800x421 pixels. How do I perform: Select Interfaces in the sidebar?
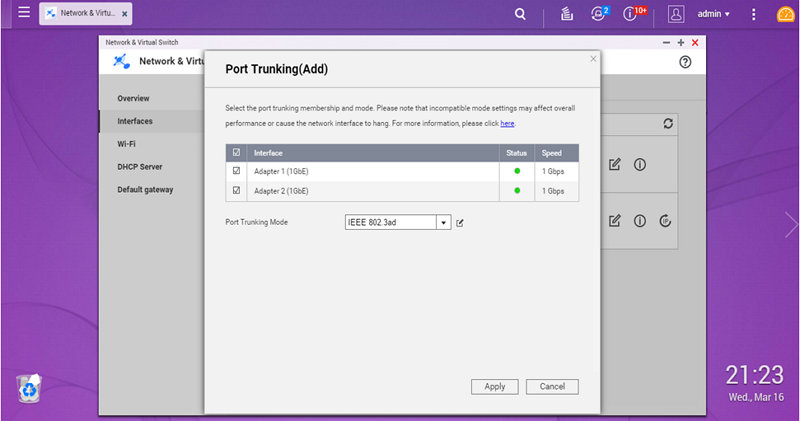pyautogui.click(x=135, y=121)
